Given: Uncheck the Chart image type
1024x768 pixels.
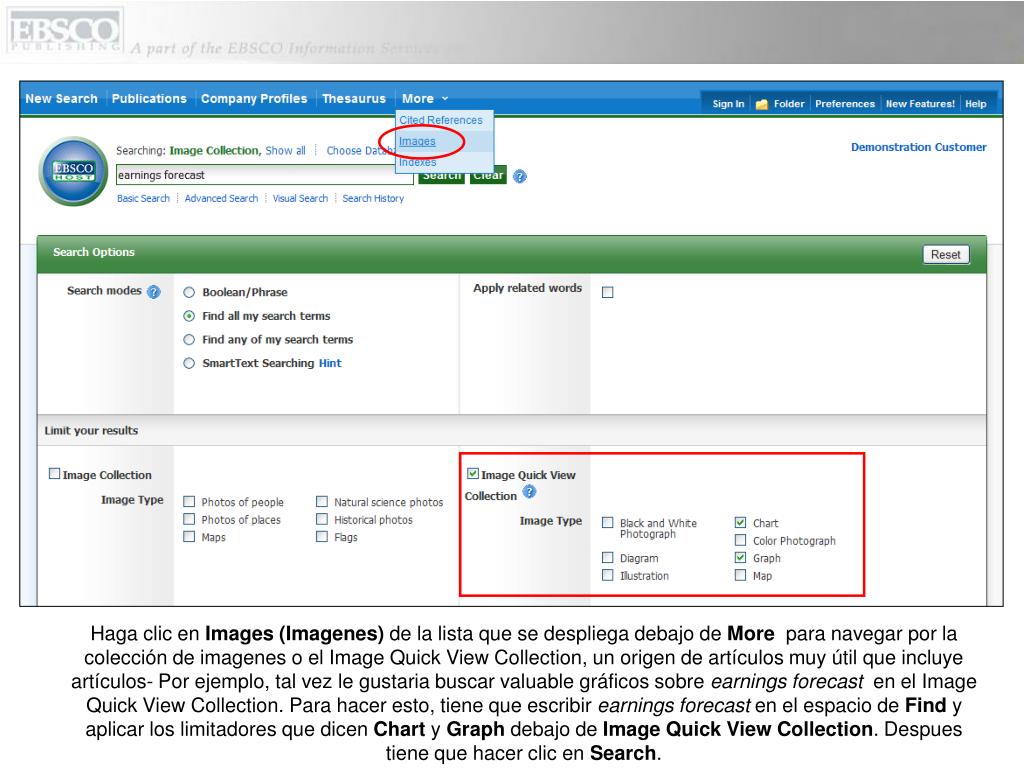Looking at the screenshot, I should coord(741,522).
